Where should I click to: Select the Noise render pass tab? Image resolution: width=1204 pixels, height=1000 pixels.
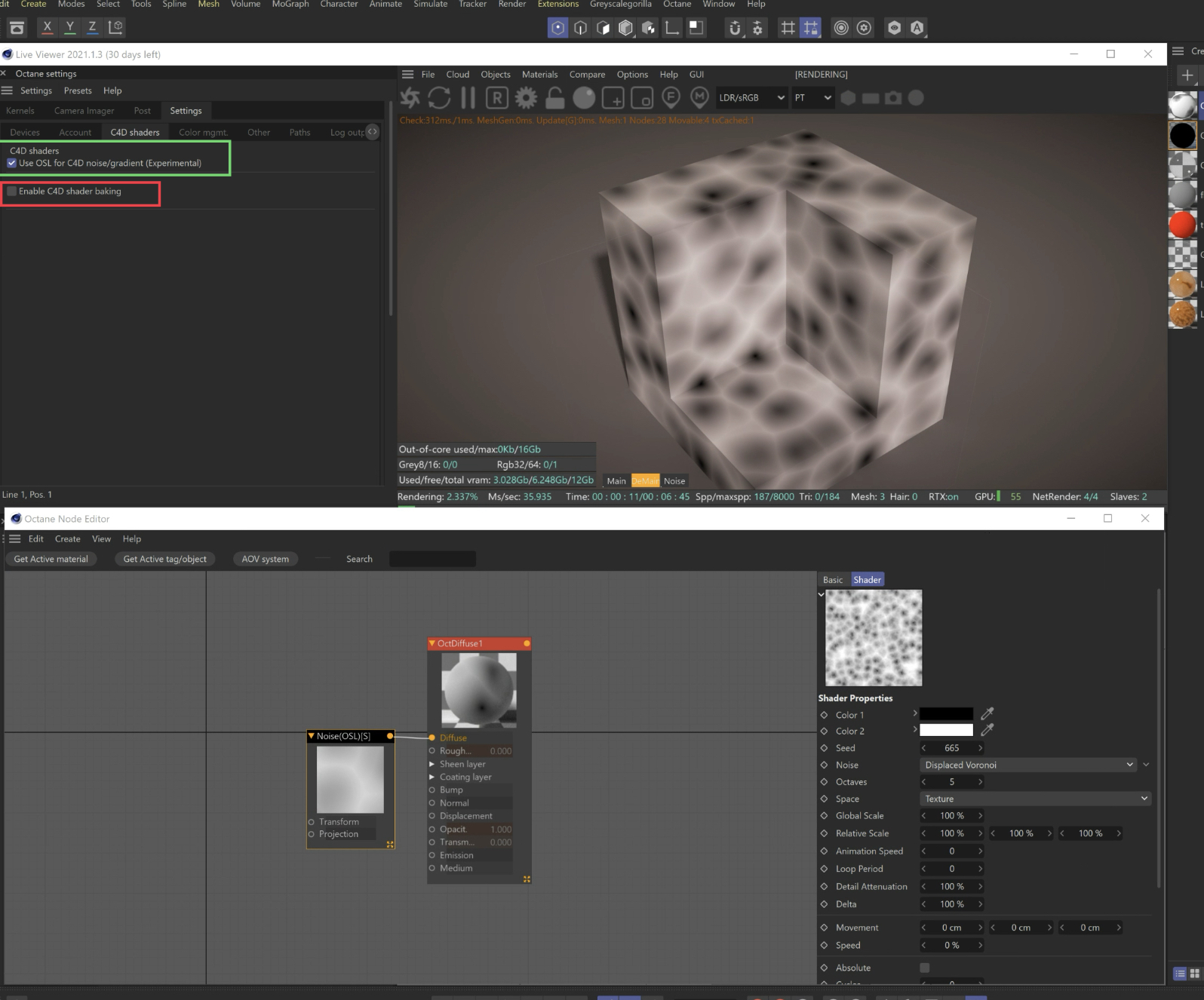(x=674, y=481)
